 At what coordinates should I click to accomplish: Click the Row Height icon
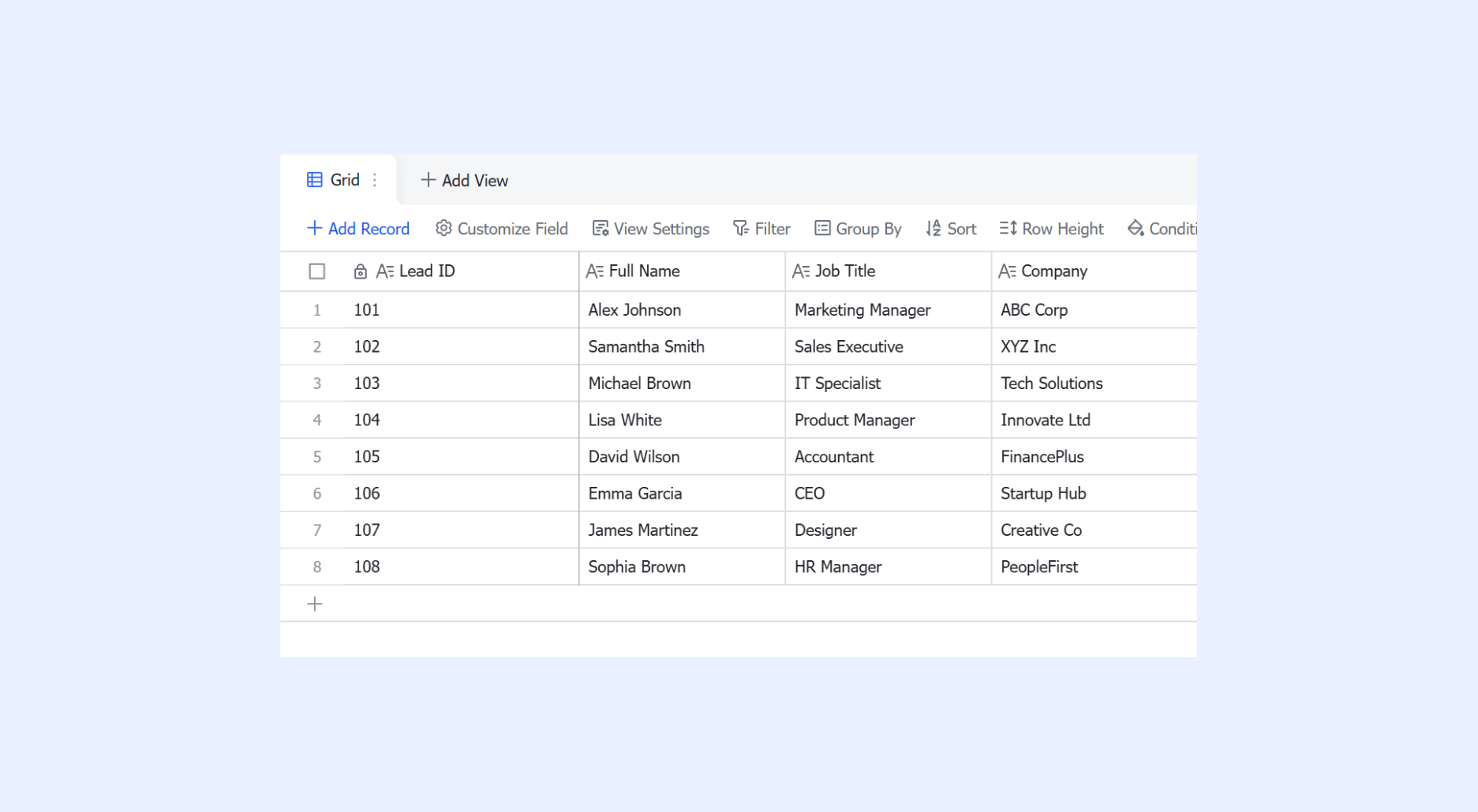1008,228
